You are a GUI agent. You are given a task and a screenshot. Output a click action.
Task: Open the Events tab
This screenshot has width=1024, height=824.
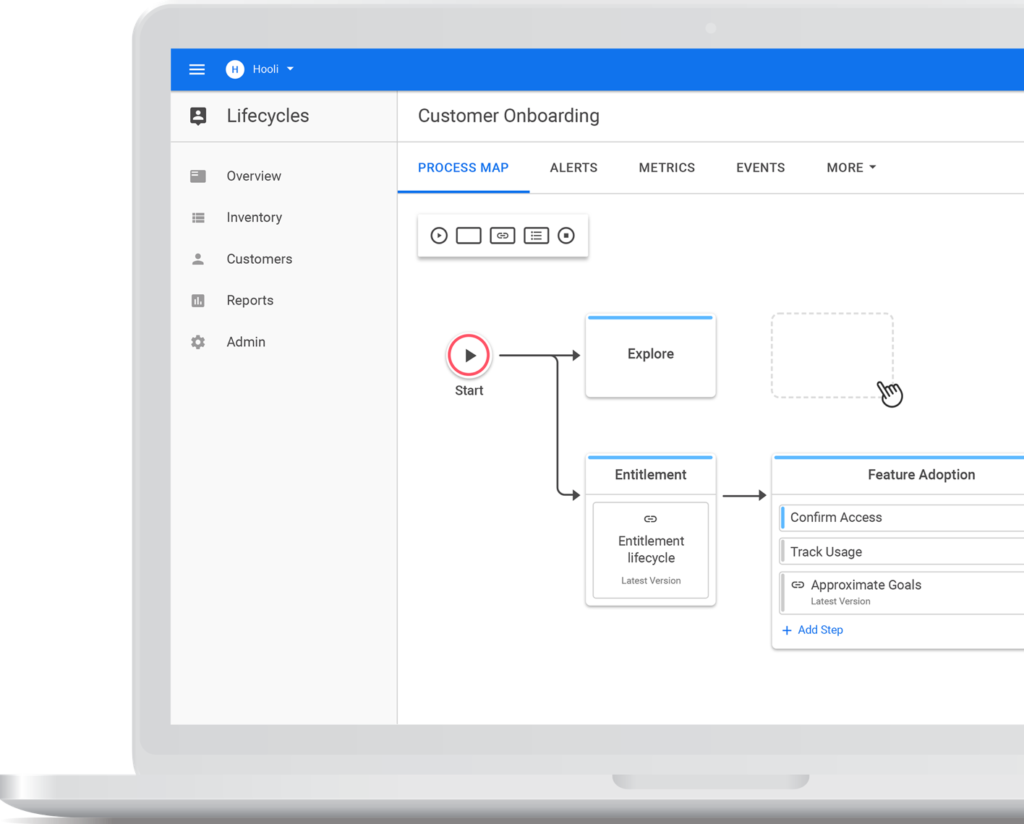coord(760,168)
